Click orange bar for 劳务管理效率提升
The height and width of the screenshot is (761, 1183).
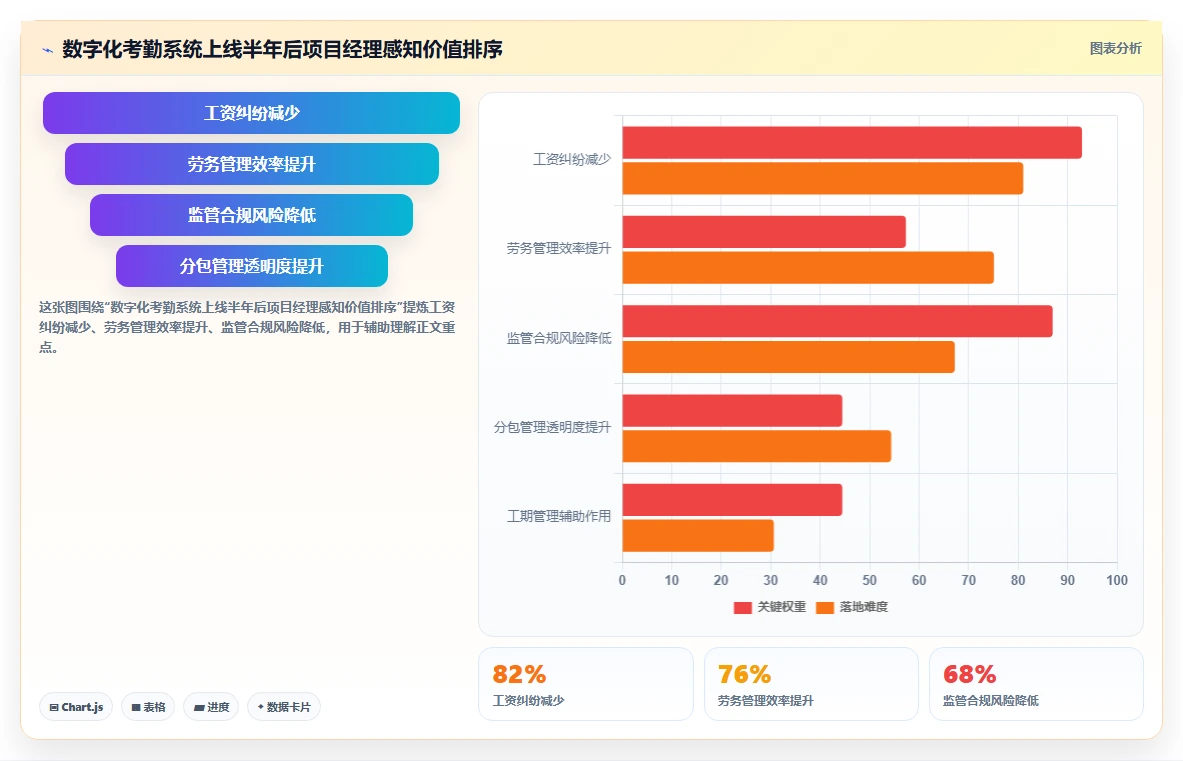(808, 268)
